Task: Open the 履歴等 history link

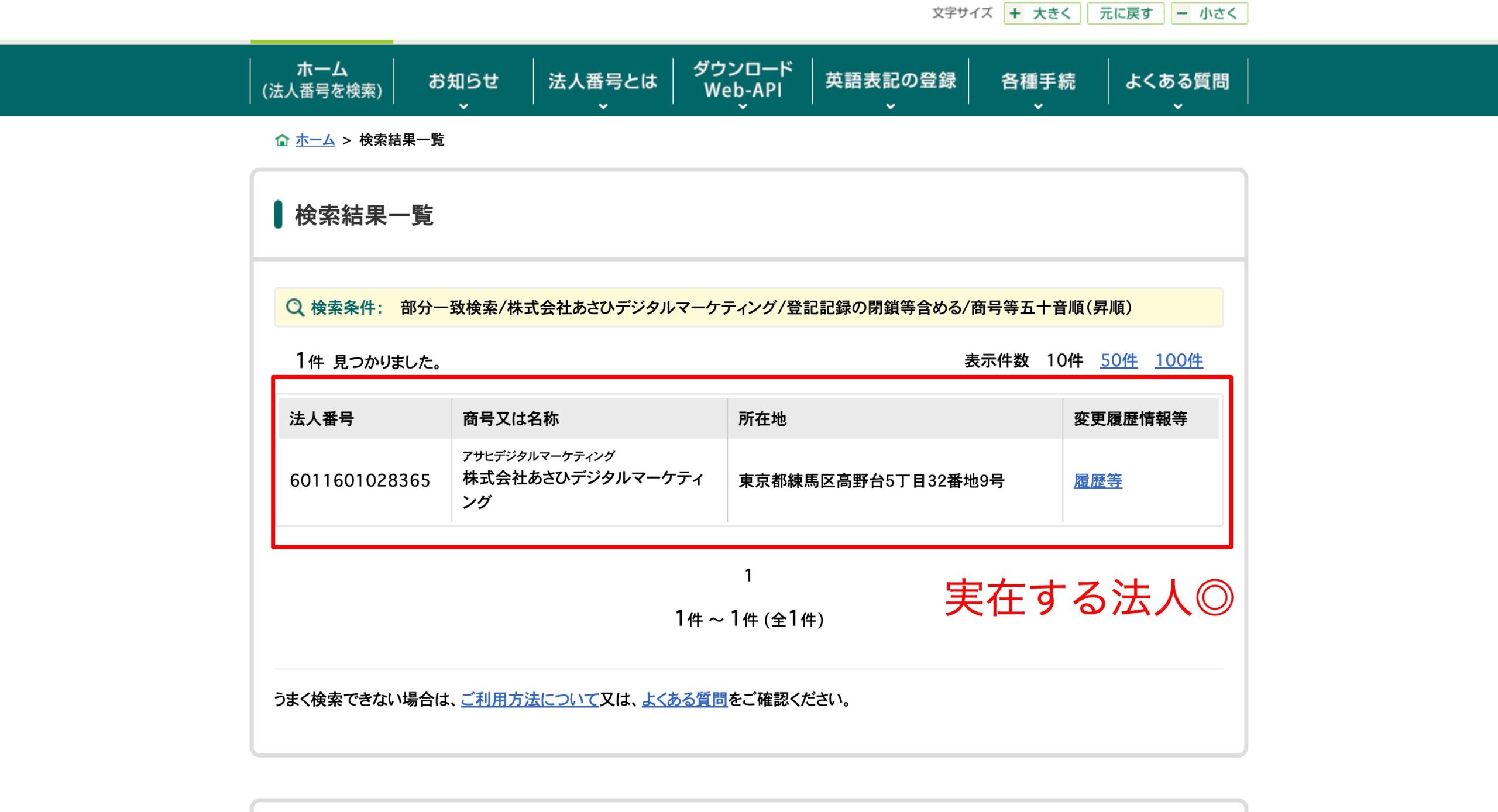Action: (1098, 481)
